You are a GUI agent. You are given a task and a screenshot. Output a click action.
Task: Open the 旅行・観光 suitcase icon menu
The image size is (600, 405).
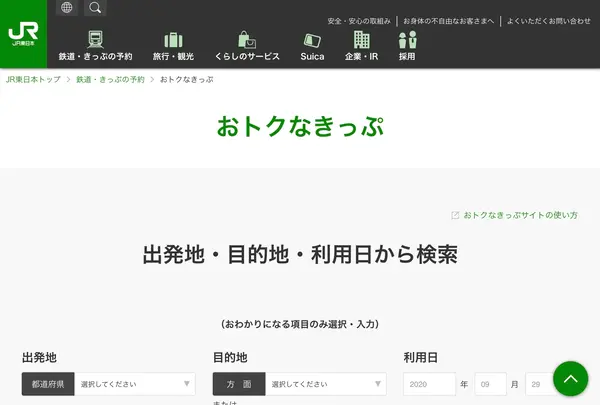(173, 46)
